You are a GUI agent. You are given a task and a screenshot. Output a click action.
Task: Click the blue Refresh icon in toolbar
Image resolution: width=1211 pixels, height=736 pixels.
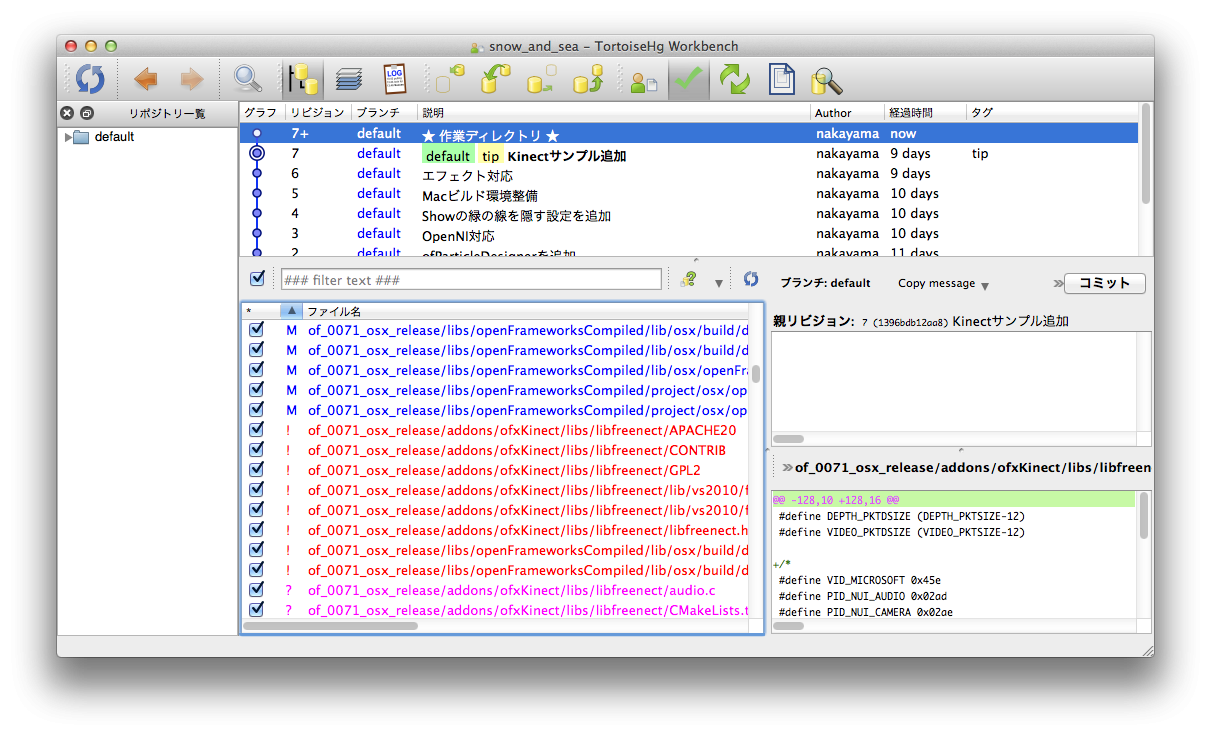pyautogui.click(x=90, y=79)
